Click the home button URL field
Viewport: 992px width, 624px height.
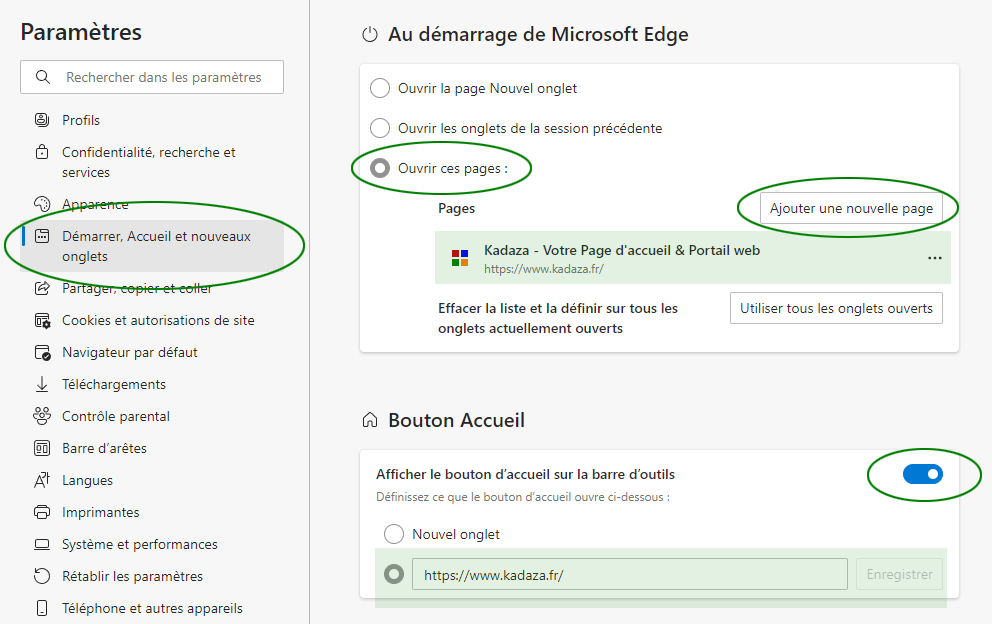(629, 575)
